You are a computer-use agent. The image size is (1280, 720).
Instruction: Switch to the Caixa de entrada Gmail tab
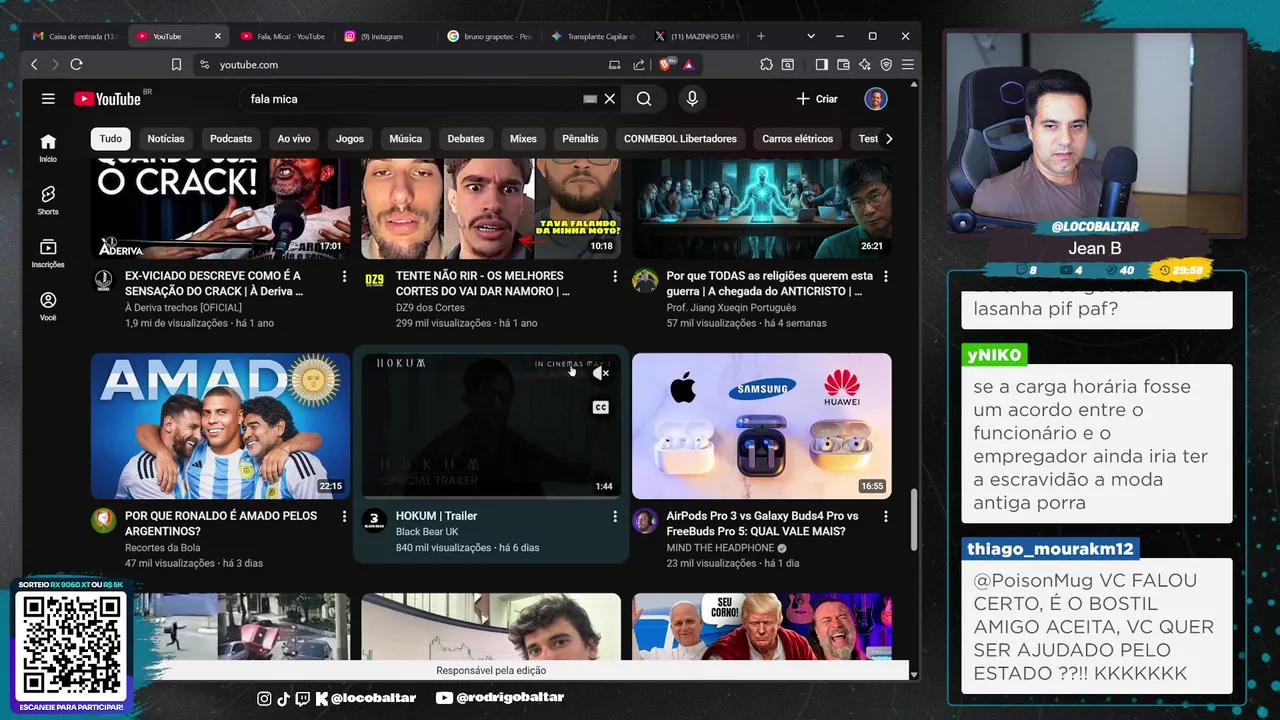(x=74, y=36)
